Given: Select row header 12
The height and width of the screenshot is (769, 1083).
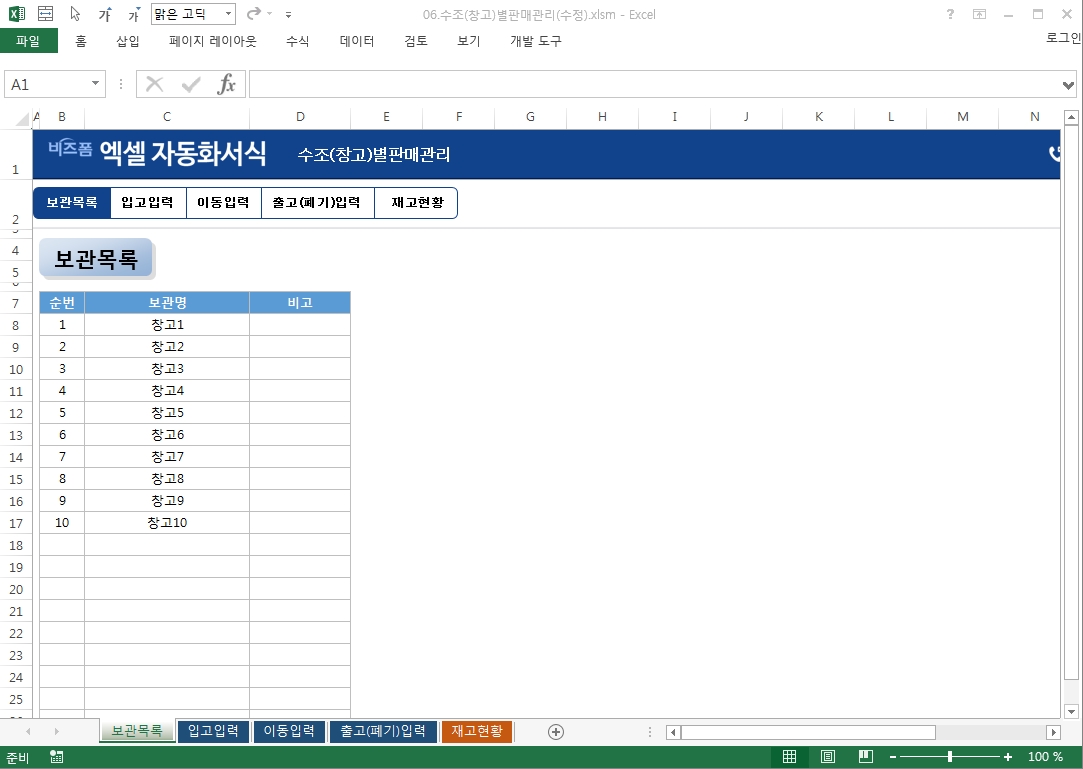Looking at the screenshot, I should [x=16, y=413].
